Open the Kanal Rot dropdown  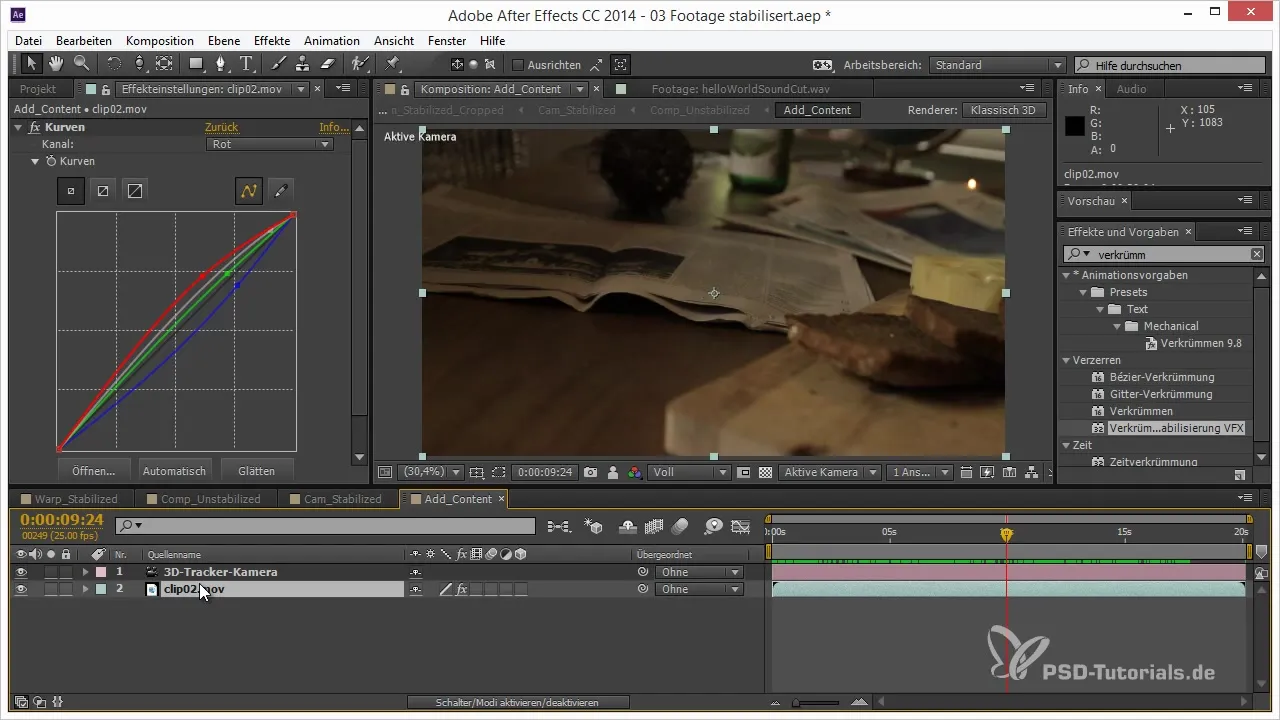click(x=269, y=144)
